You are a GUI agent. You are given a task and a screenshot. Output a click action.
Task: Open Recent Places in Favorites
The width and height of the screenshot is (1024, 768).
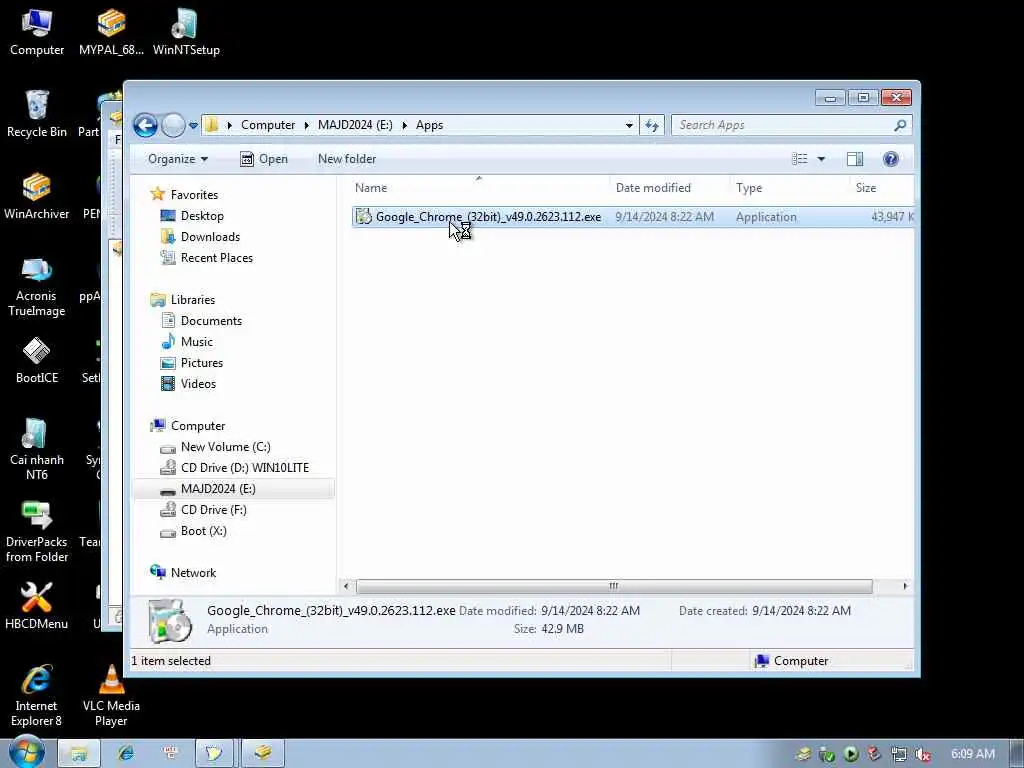pyautogui.click(x=216, y=257)
